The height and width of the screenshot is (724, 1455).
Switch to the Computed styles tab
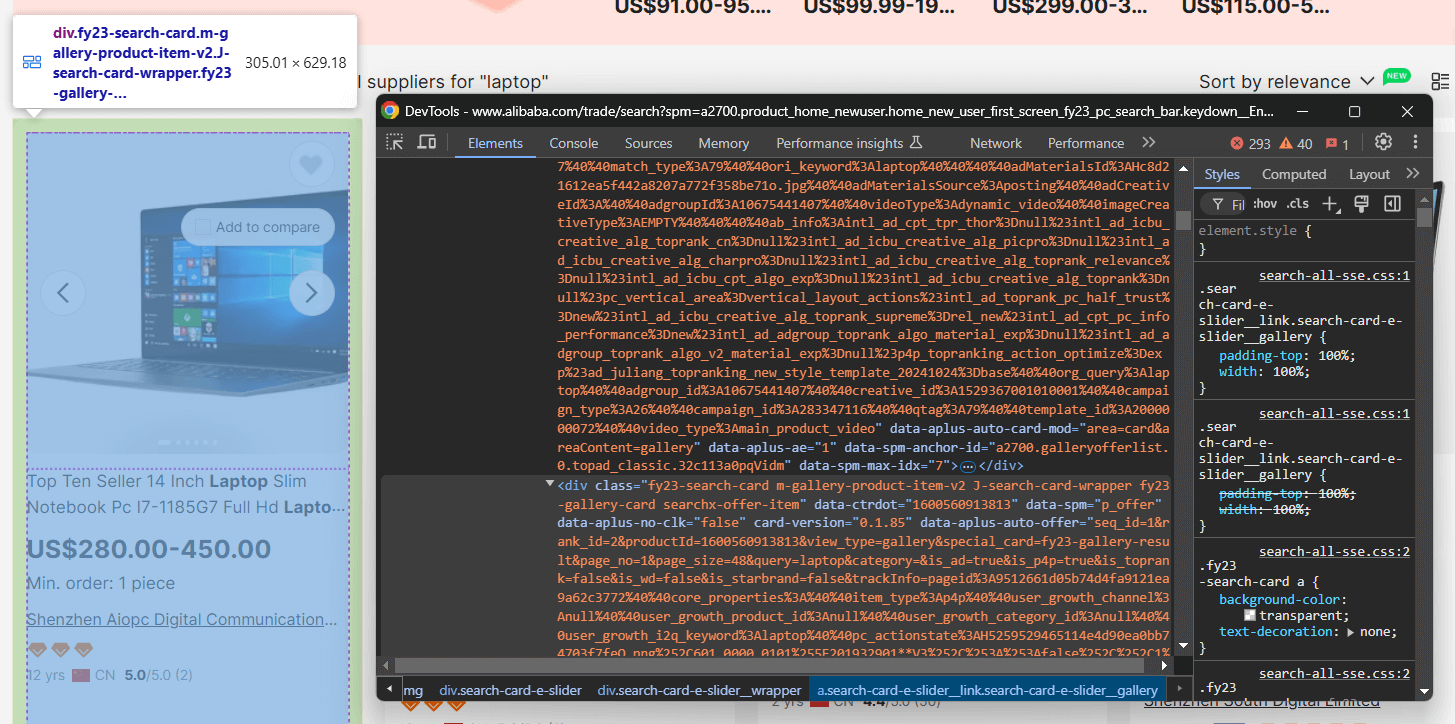[x=1294, y=174]
